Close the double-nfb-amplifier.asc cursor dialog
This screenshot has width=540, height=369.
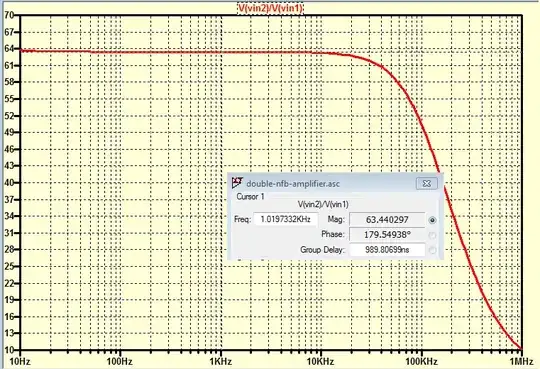pyautogui.click(x=427, y=183)
